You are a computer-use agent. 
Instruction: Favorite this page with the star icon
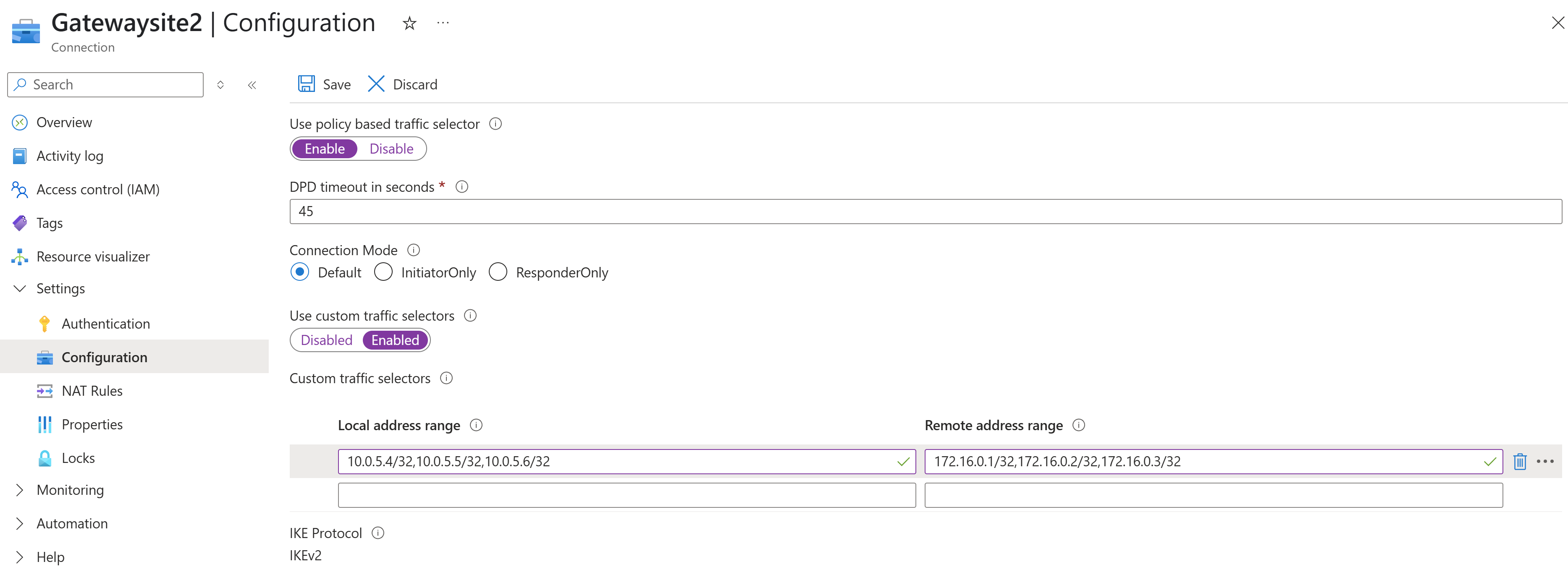pos(409,23)
